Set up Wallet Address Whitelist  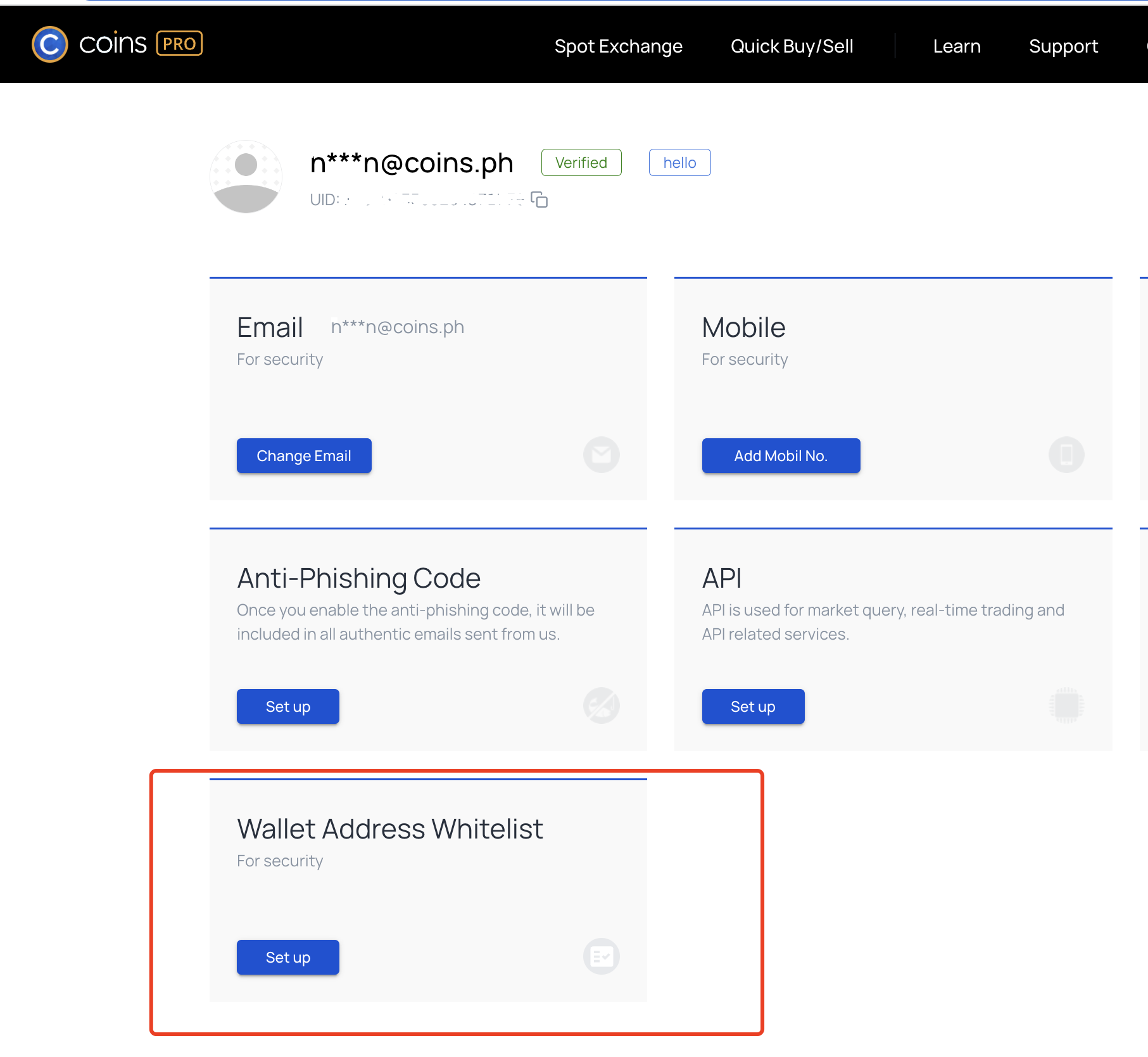pos(288,958)
